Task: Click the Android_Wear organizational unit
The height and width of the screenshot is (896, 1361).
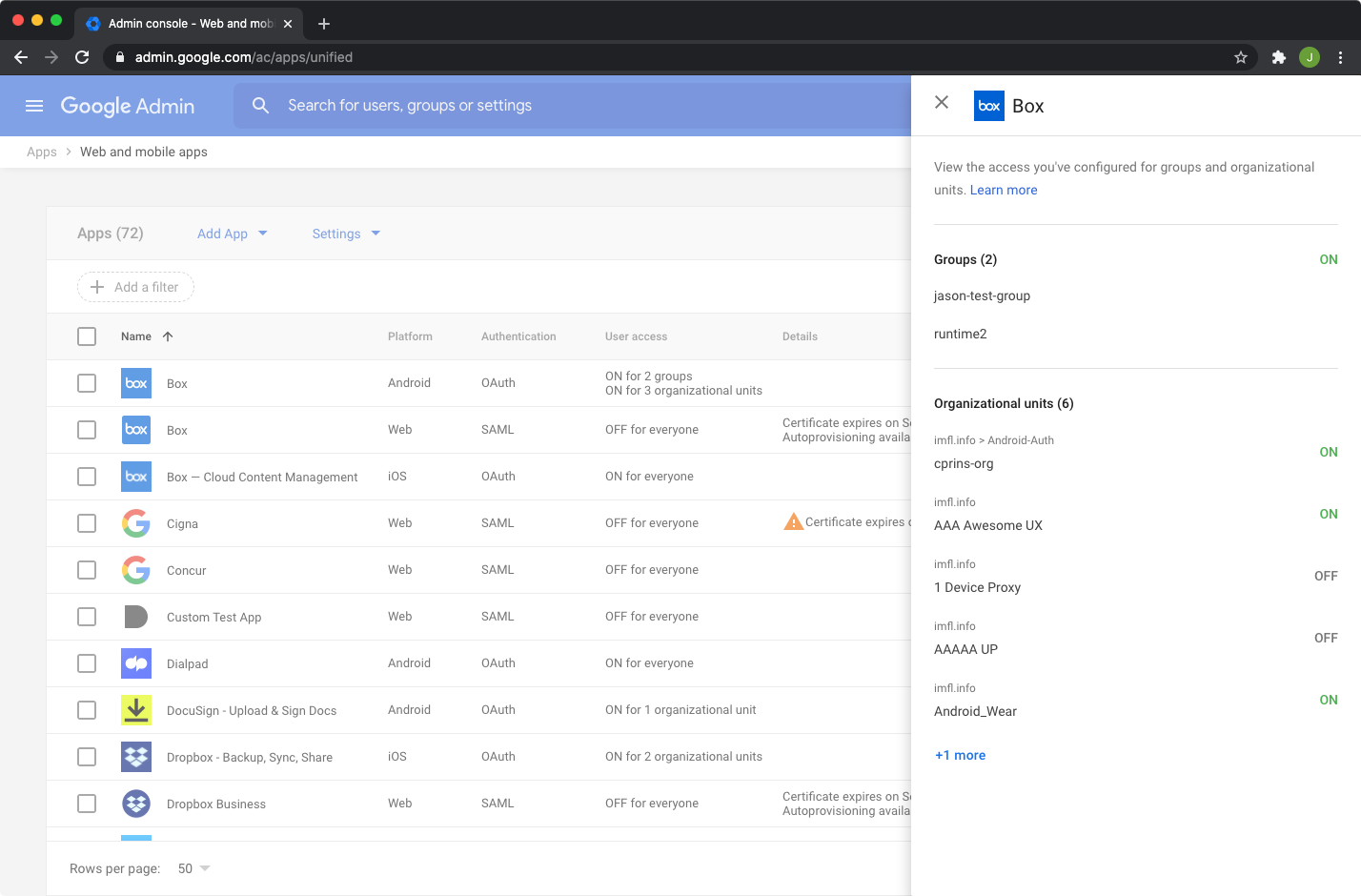Action: click(975, 711)
